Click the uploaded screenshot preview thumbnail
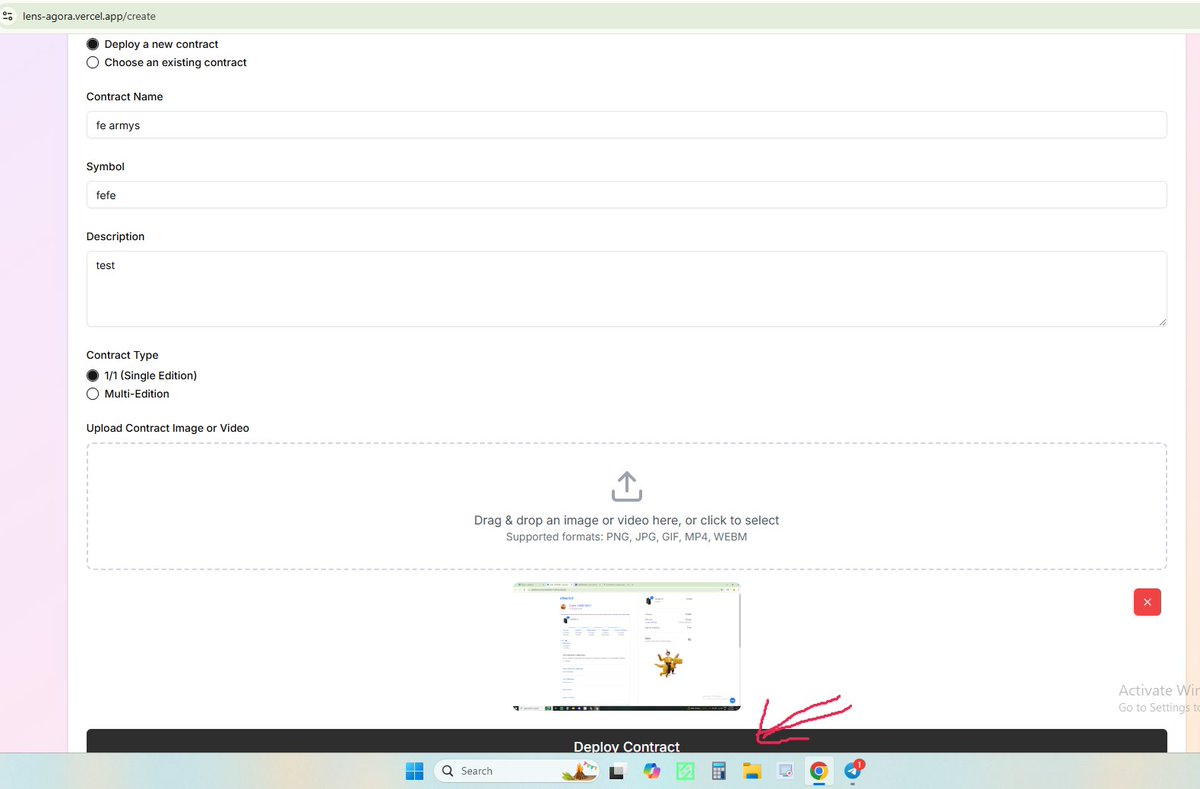 (627, 646)
